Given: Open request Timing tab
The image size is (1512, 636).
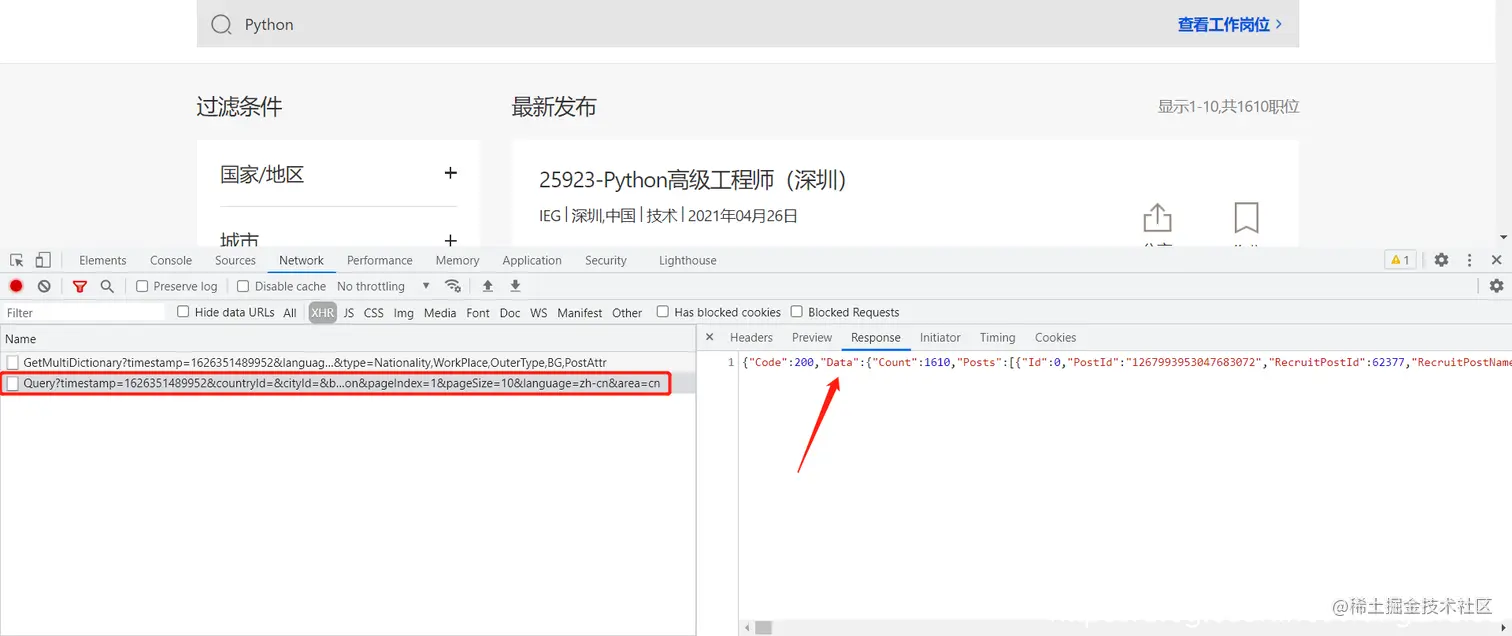Looking at the screenshot, I should pos(997,338).
